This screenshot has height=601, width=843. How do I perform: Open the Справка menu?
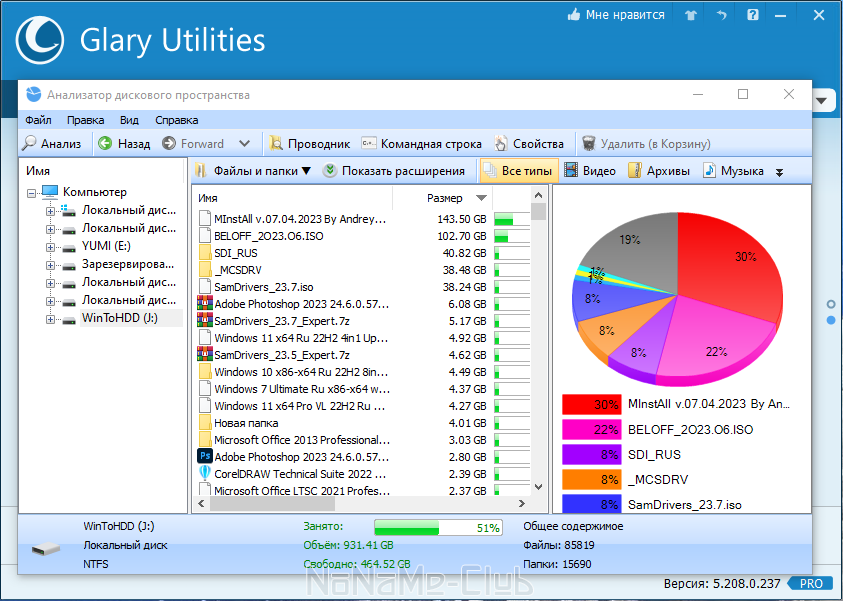coord(176,120)
